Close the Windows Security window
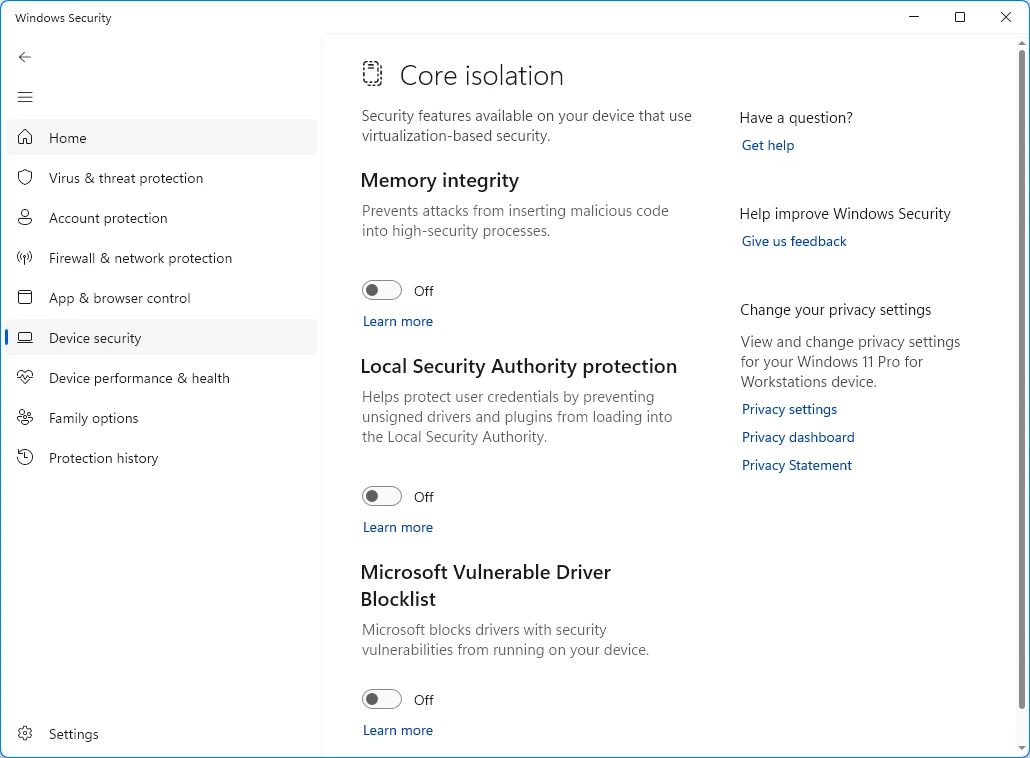Viewport: 1030px width, 758px height. 1006,17
